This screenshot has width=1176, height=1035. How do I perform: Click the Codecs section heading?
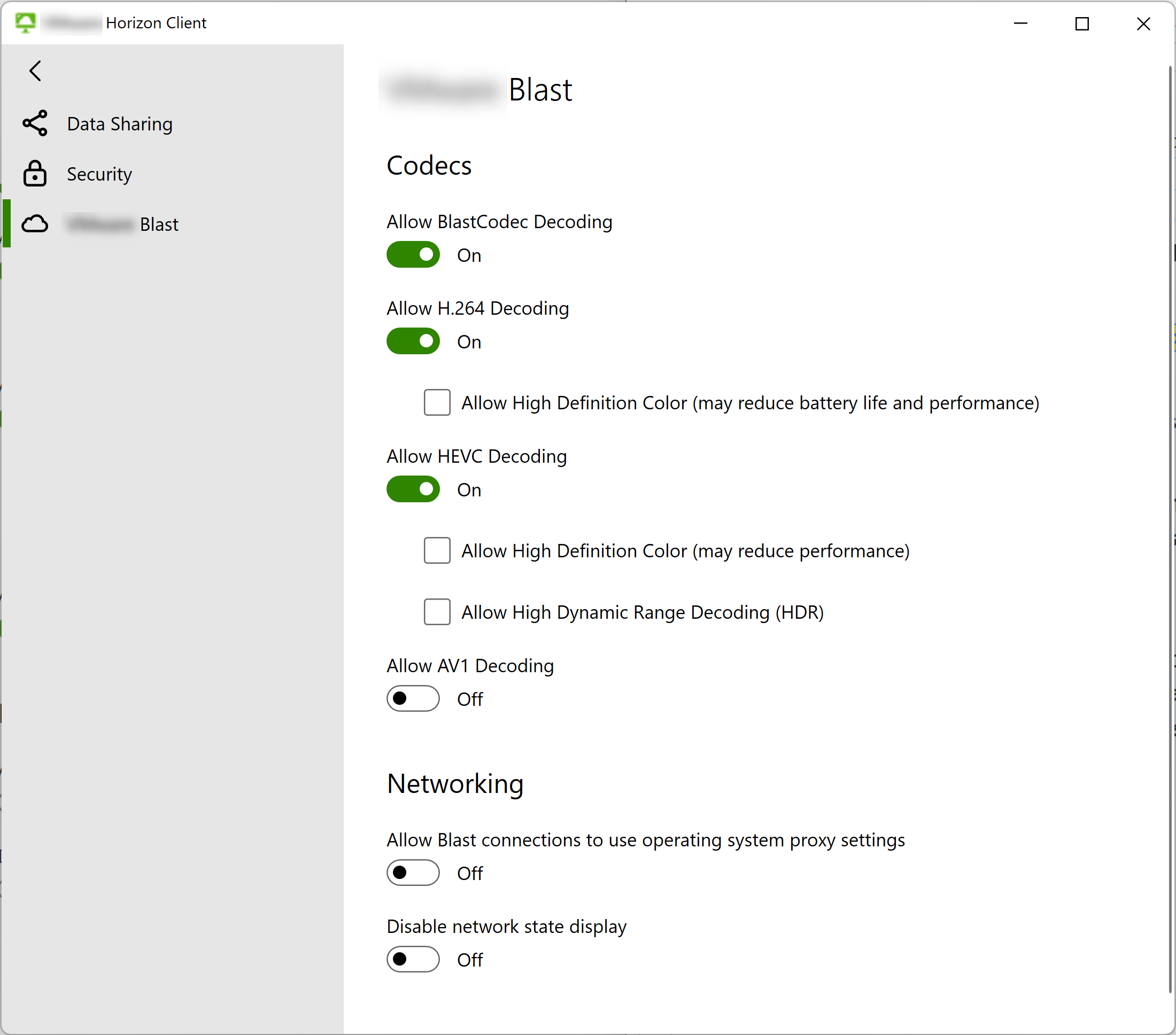tap(429, 166)
